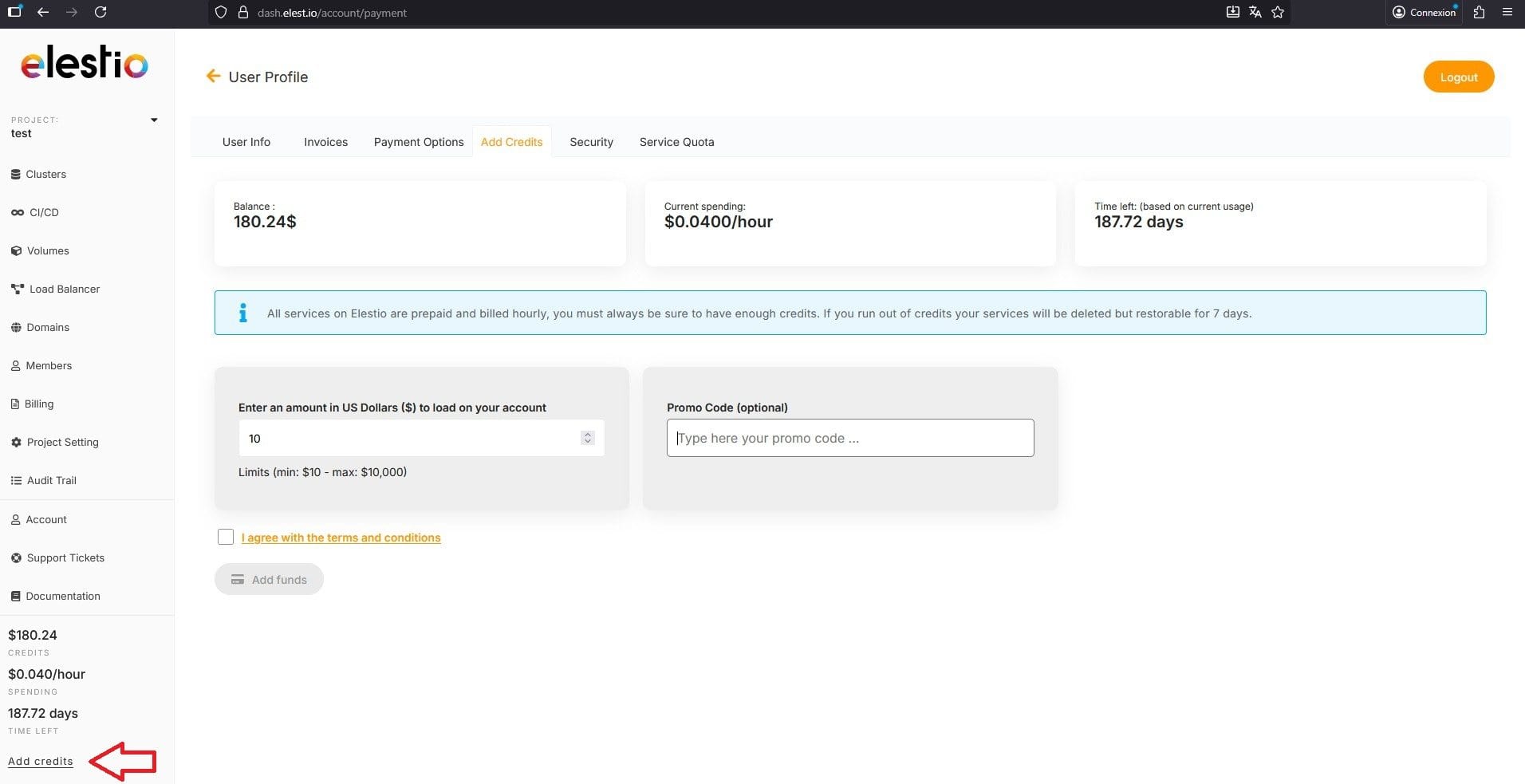Reload the page in the browser
The image size is (1525, 784).
(100, 12)
